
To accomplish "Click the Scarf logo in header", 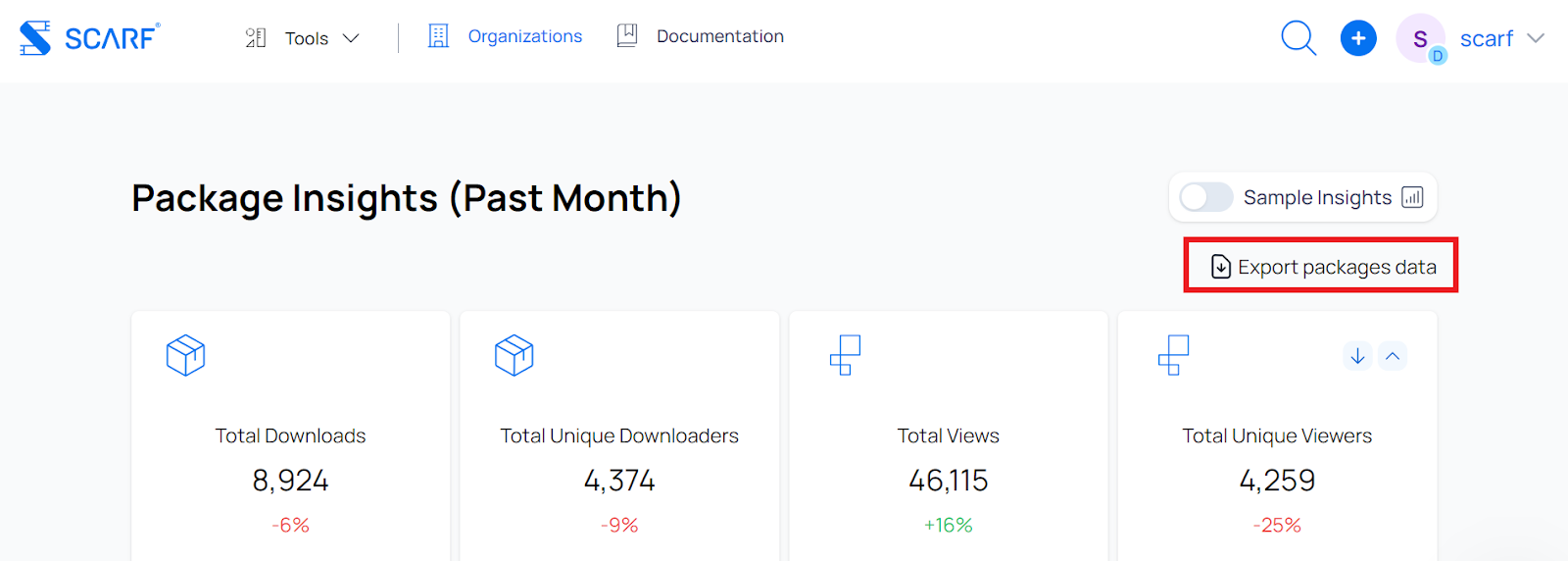I will (88, 38).
